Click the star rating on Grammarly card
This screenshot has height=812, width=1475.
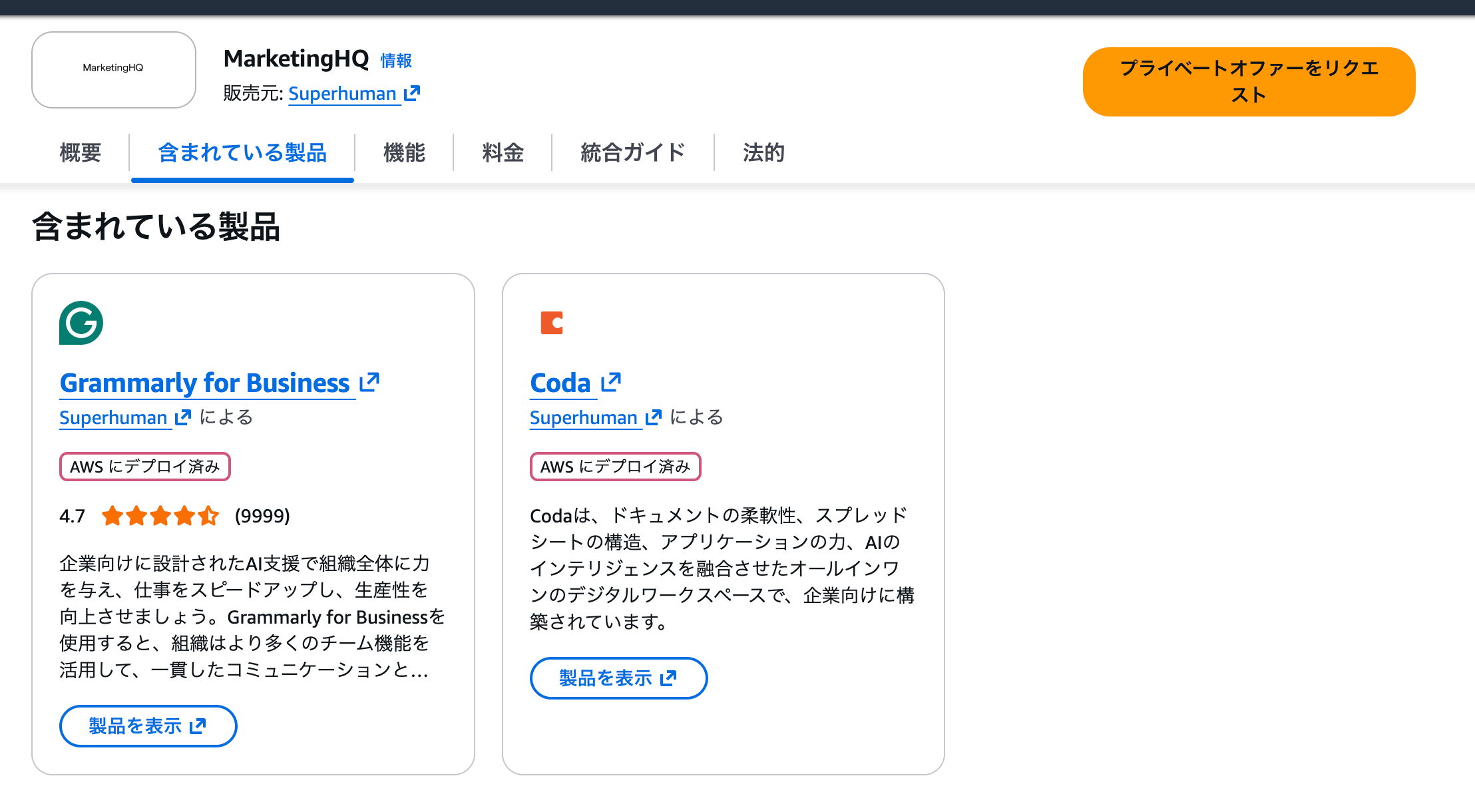[160, 516]
